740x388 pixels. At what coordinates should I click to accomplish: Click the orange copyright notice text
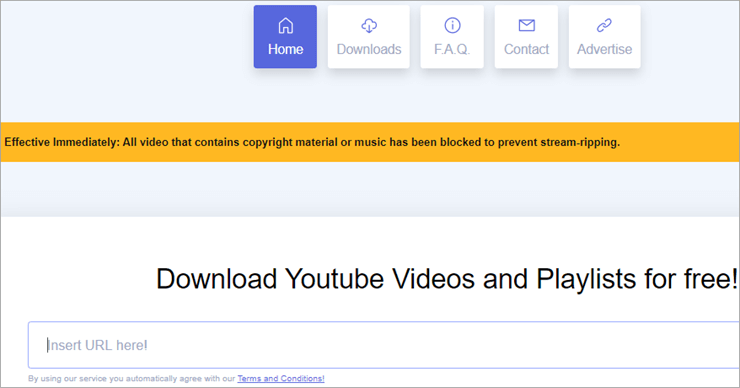[312, 142]
